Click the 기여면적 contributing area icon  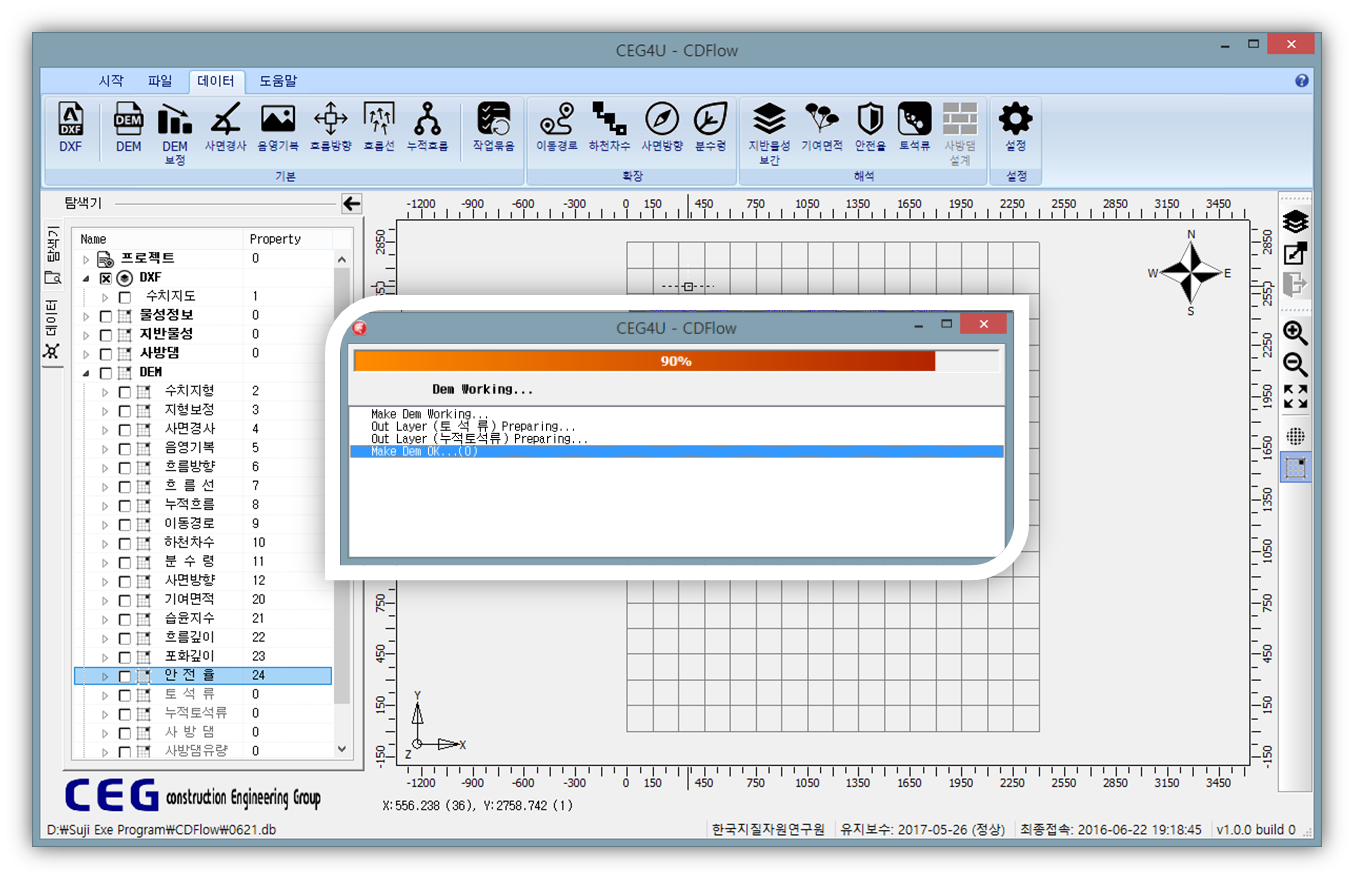(822, 119)
